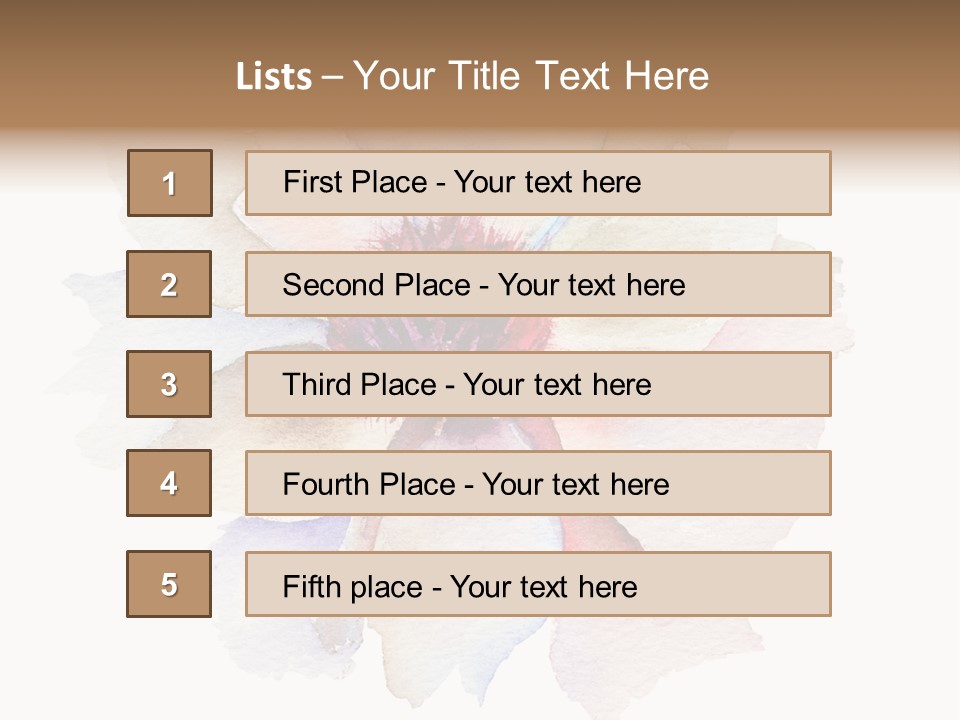Click the dash in the slide title

[x=332, y=77]
